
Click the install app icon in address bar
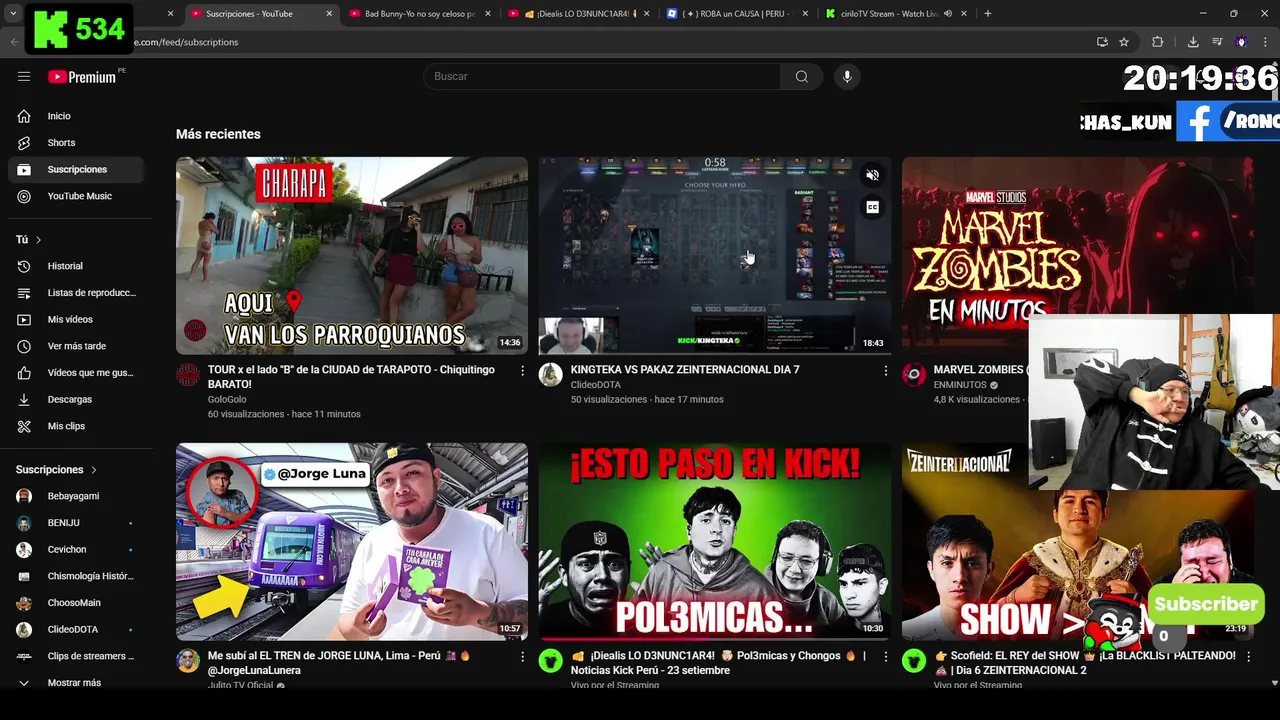(1102, 42)
